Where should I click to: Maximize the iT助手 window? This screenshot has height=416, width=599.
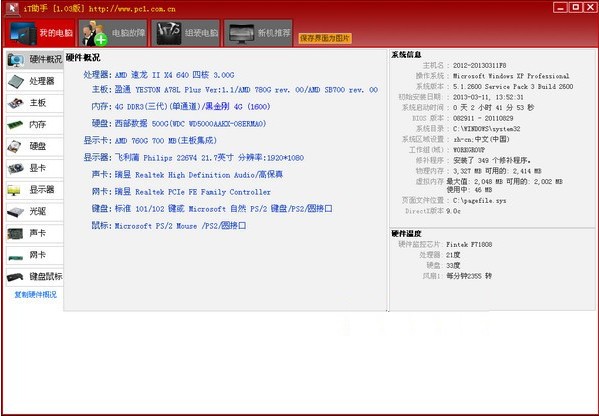tap(576, 8)
